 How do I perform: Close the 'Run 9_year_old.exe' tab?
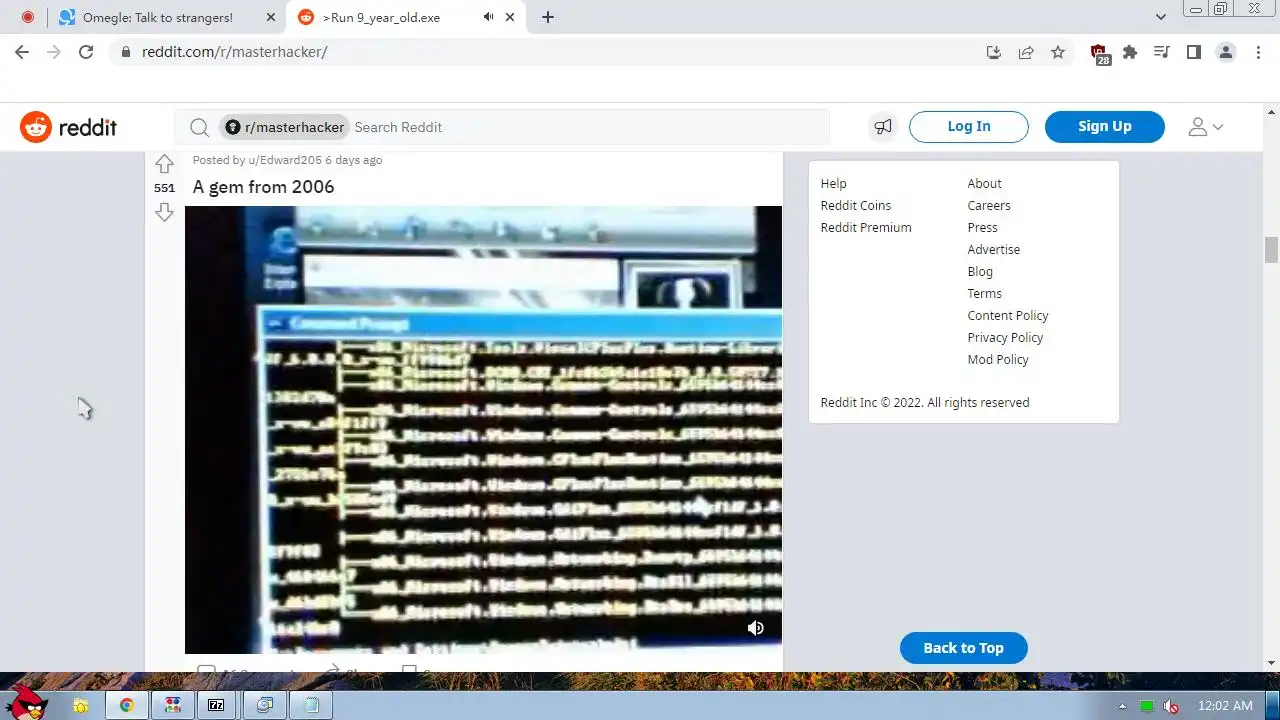[x=512, y=17]
